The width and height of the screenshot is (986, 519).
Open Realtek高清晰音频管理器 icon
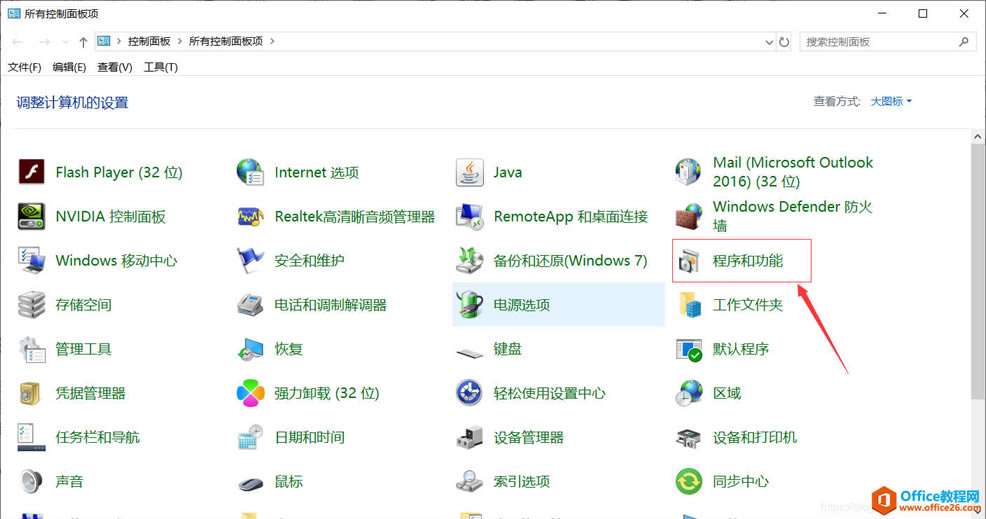point(250,216)
